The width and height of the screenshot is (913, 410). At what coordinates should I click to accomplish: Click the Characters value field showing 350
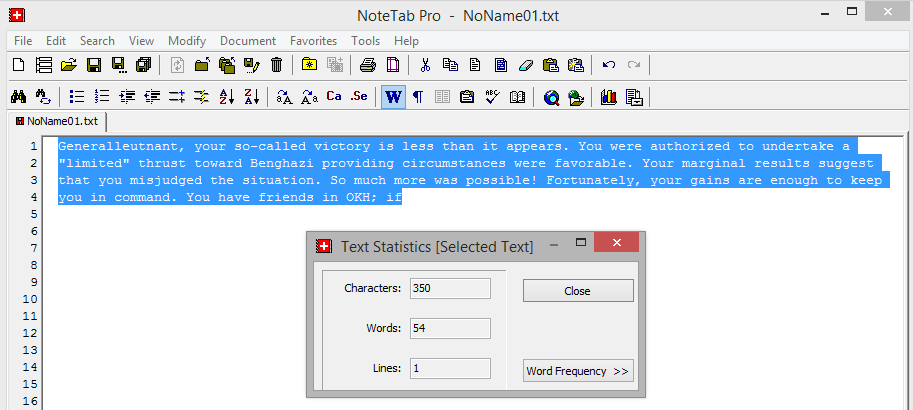(x=450, y=288)
